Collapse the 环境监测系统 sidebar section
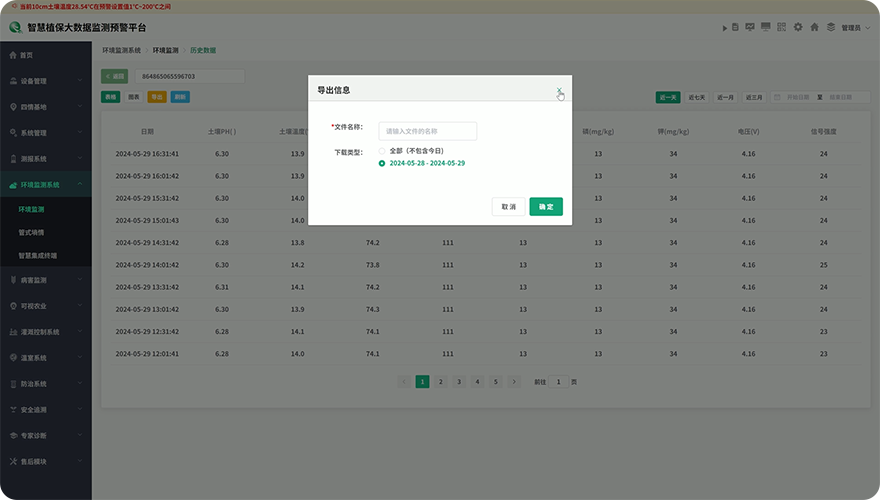The height and width of the screenshot is (500, 880). click(x=45, y=185)
